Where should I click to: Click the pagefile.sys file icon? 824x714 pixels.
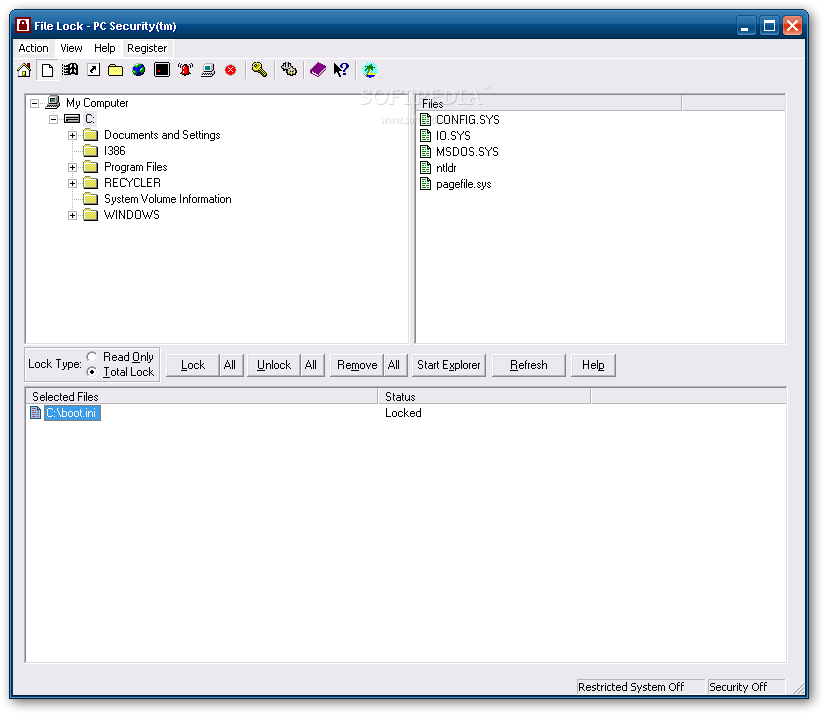tap(426, 183)
